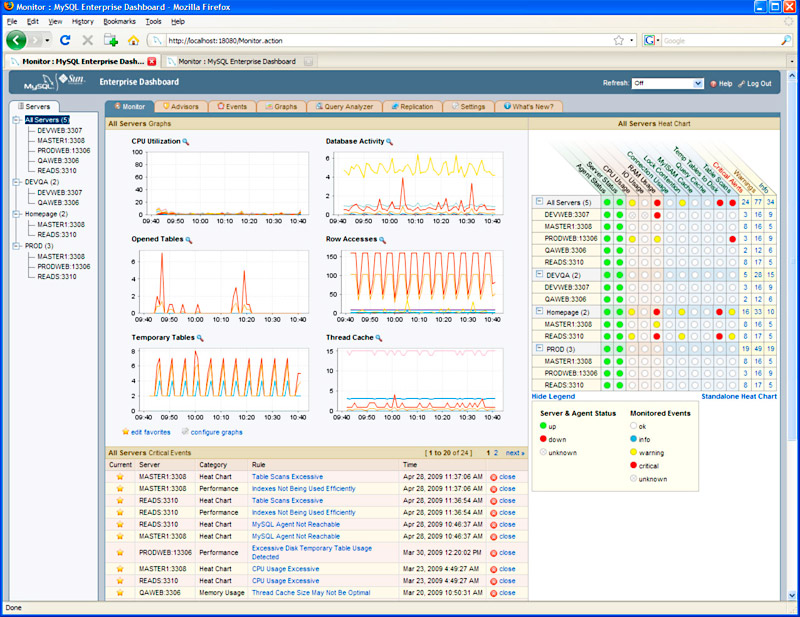
Task: Zoom the Database Activity graph magnifier
Action: point(389,142)
